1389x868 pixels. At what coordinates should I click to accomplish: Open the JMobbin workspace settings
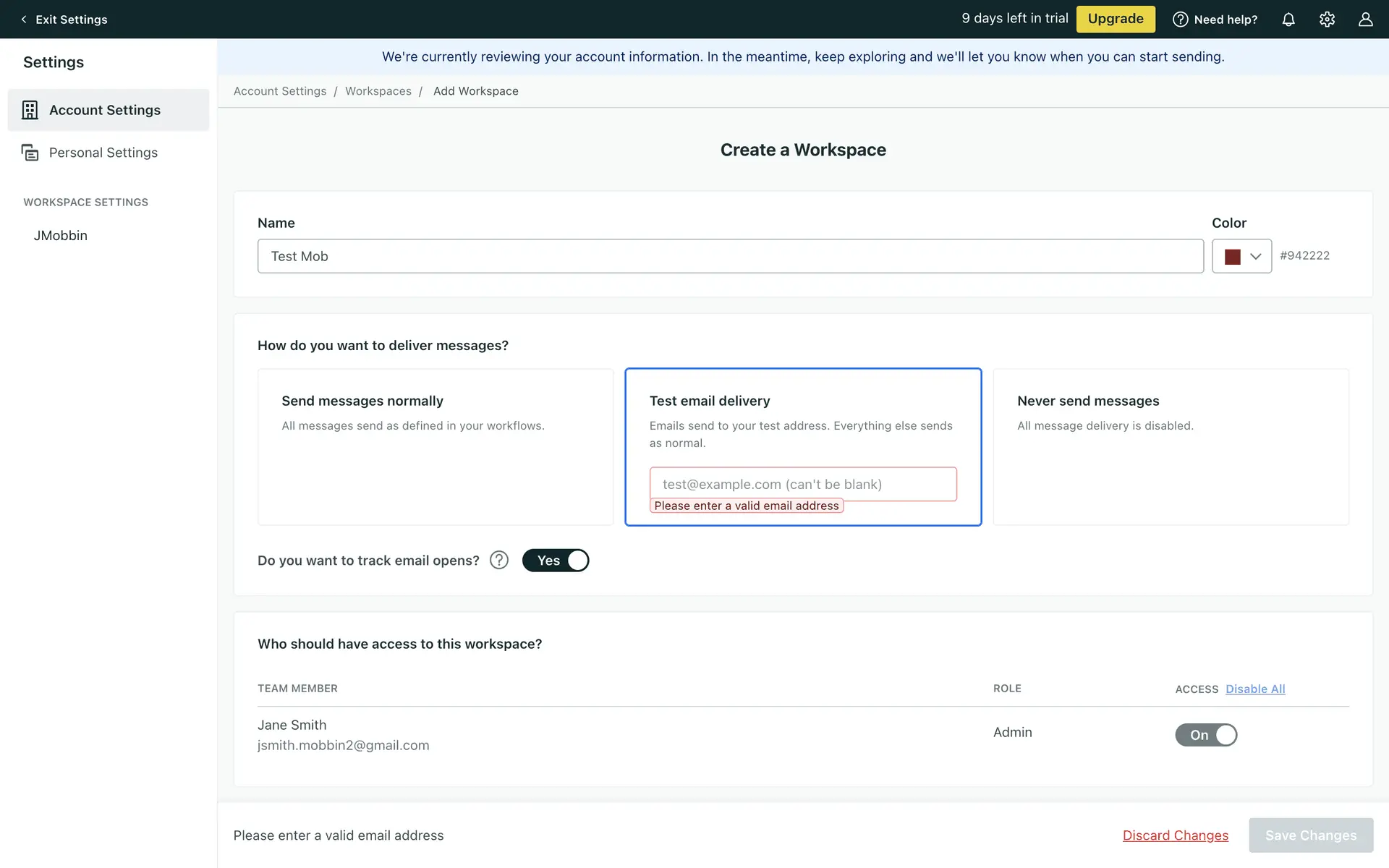point(61,235)
